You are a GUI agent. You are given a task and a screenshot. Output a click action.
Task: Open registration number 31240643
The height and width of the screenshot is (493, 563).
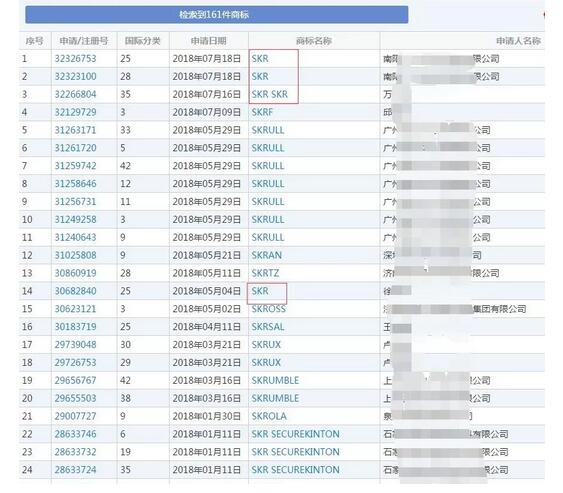coord(75,237)
